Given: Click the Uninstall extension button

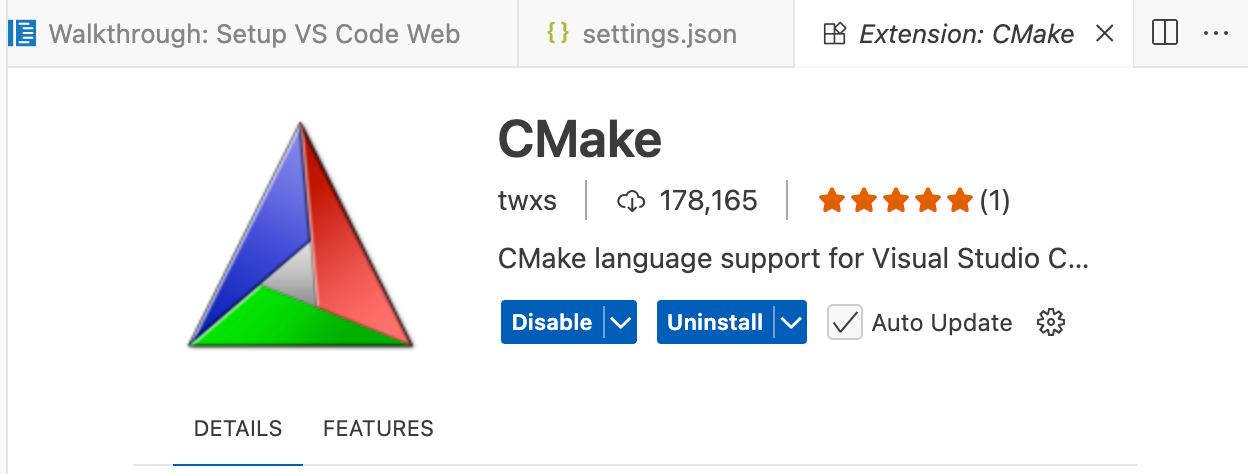Looking at the screenshot, I should [714, 322].
